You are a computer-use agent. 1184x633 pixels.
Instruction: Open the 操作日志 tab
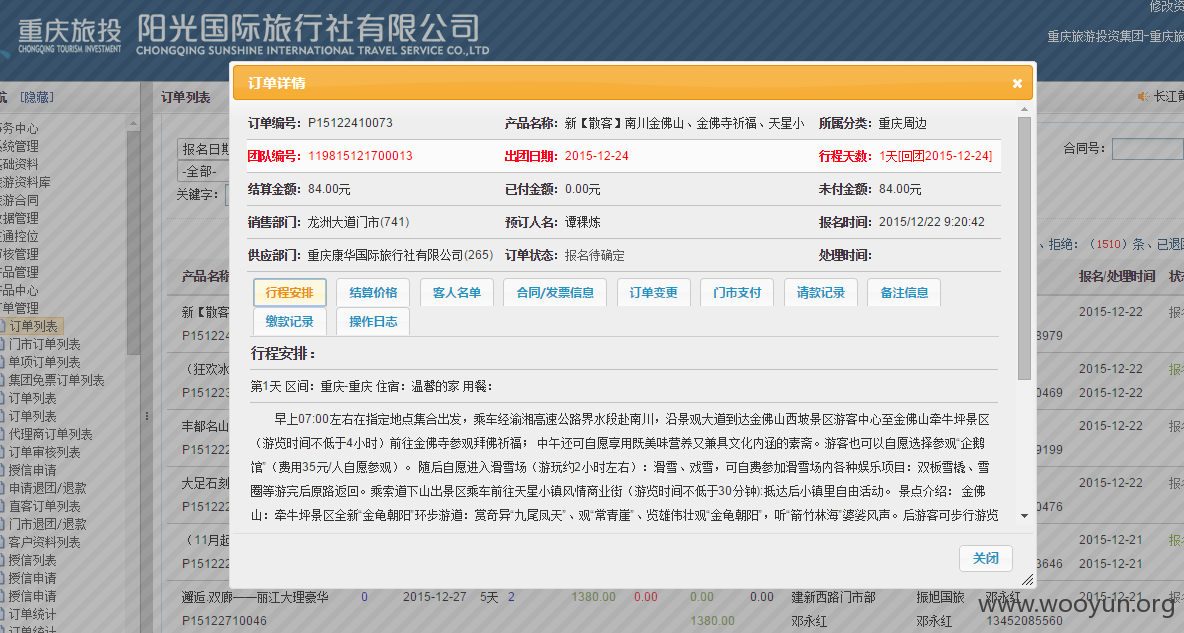[373, 321]
